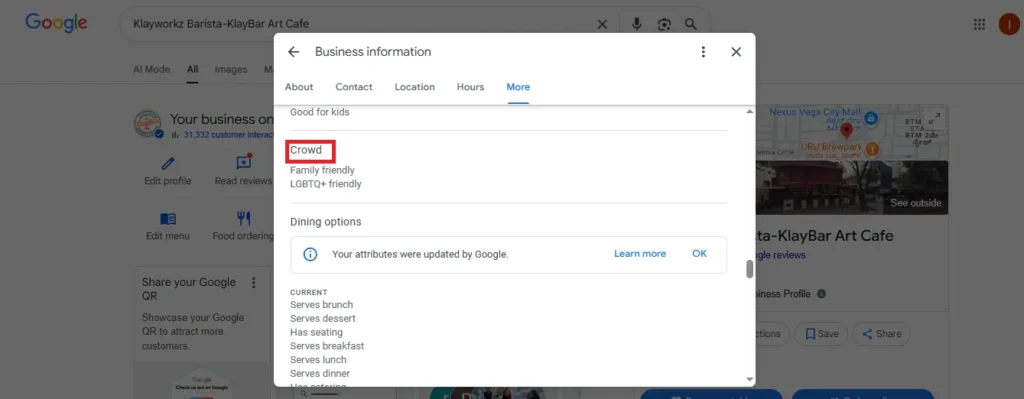Click the Serves dessert entry
The width and height of the screenshot is (1024, 399).
tap(323, 319)
